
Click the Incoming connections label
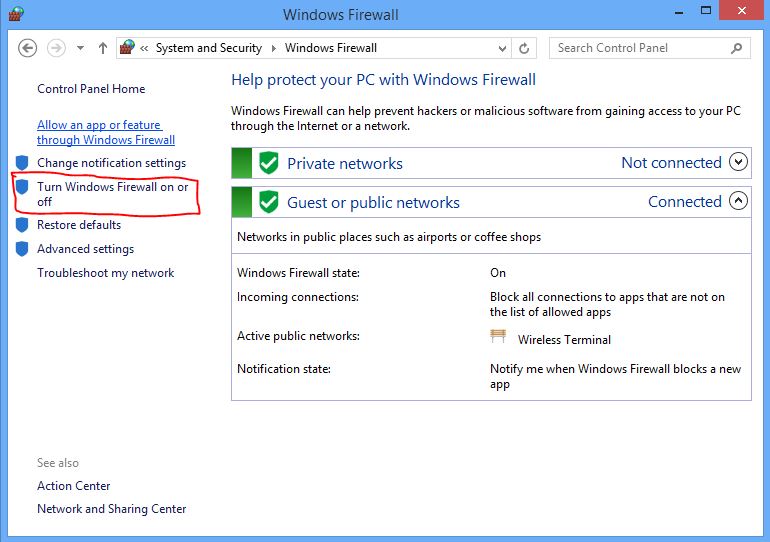(298, 297)
